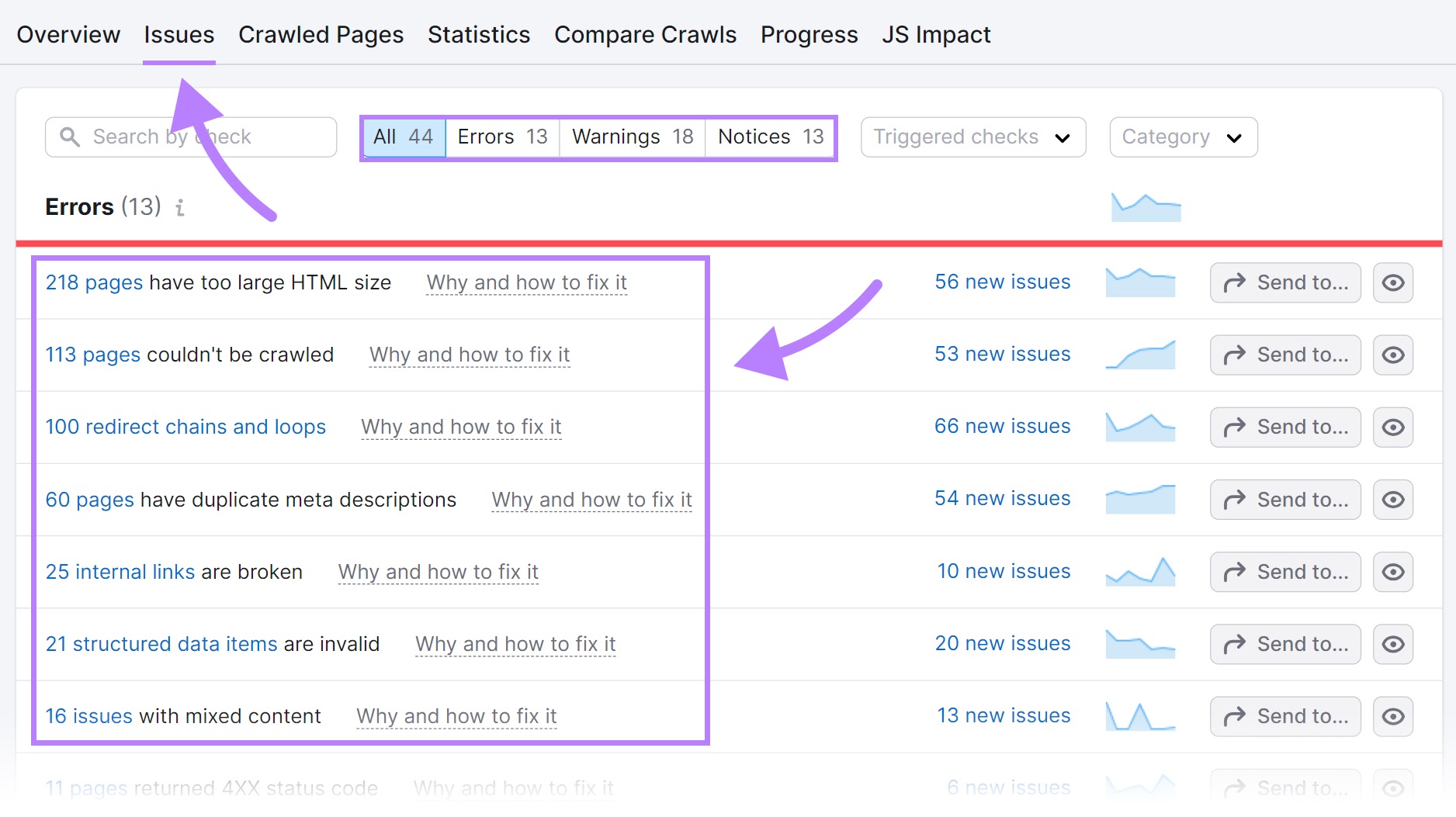This screenshot has width=1456, height=817.
Task: Toggle the Notices 13 filter
Action: pyautogui.click(x=769, y=137)
